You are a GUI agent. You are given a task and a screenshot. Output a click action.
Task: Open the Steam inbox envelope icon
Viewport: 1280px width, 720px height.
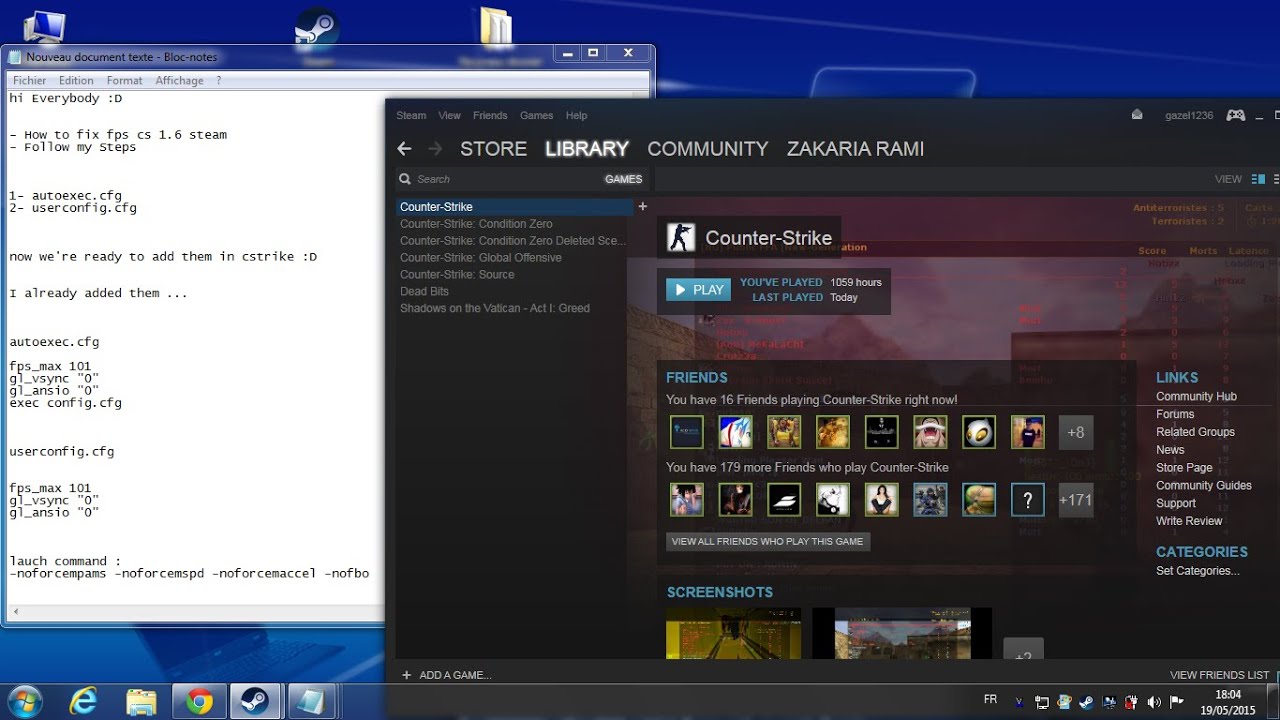(x=1137, y=115)
